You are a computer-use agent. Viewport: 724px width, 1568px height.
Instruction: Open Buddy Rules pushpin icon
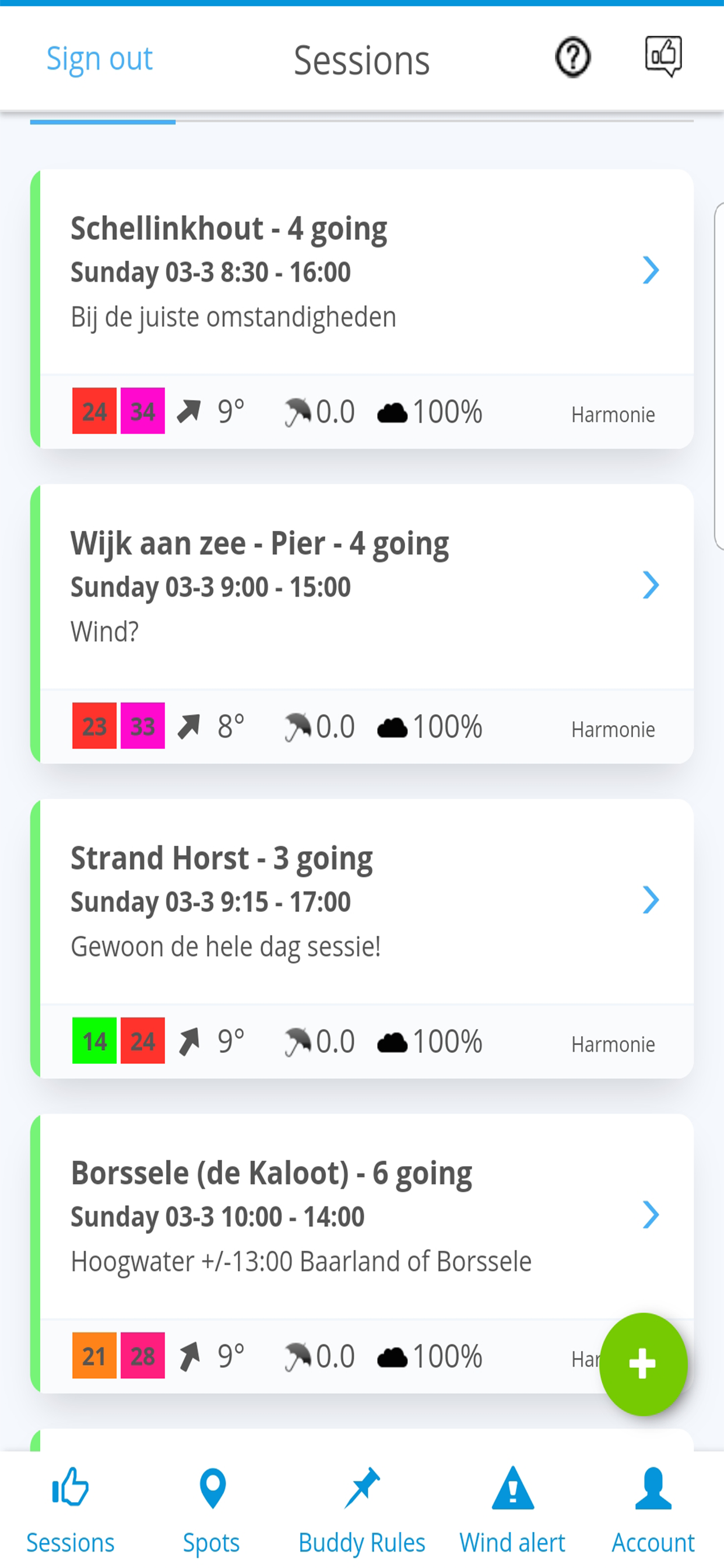(362, 1487)
